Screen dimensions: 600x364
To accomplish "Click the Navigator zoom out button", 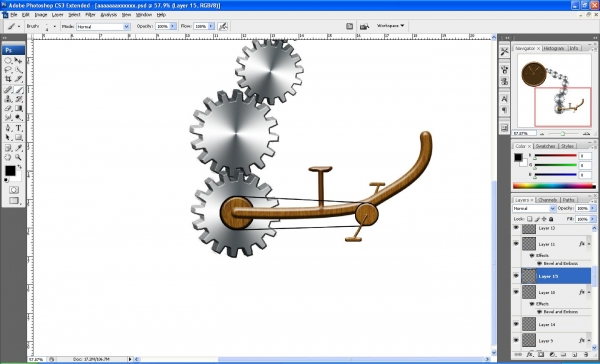I will 542,134.
